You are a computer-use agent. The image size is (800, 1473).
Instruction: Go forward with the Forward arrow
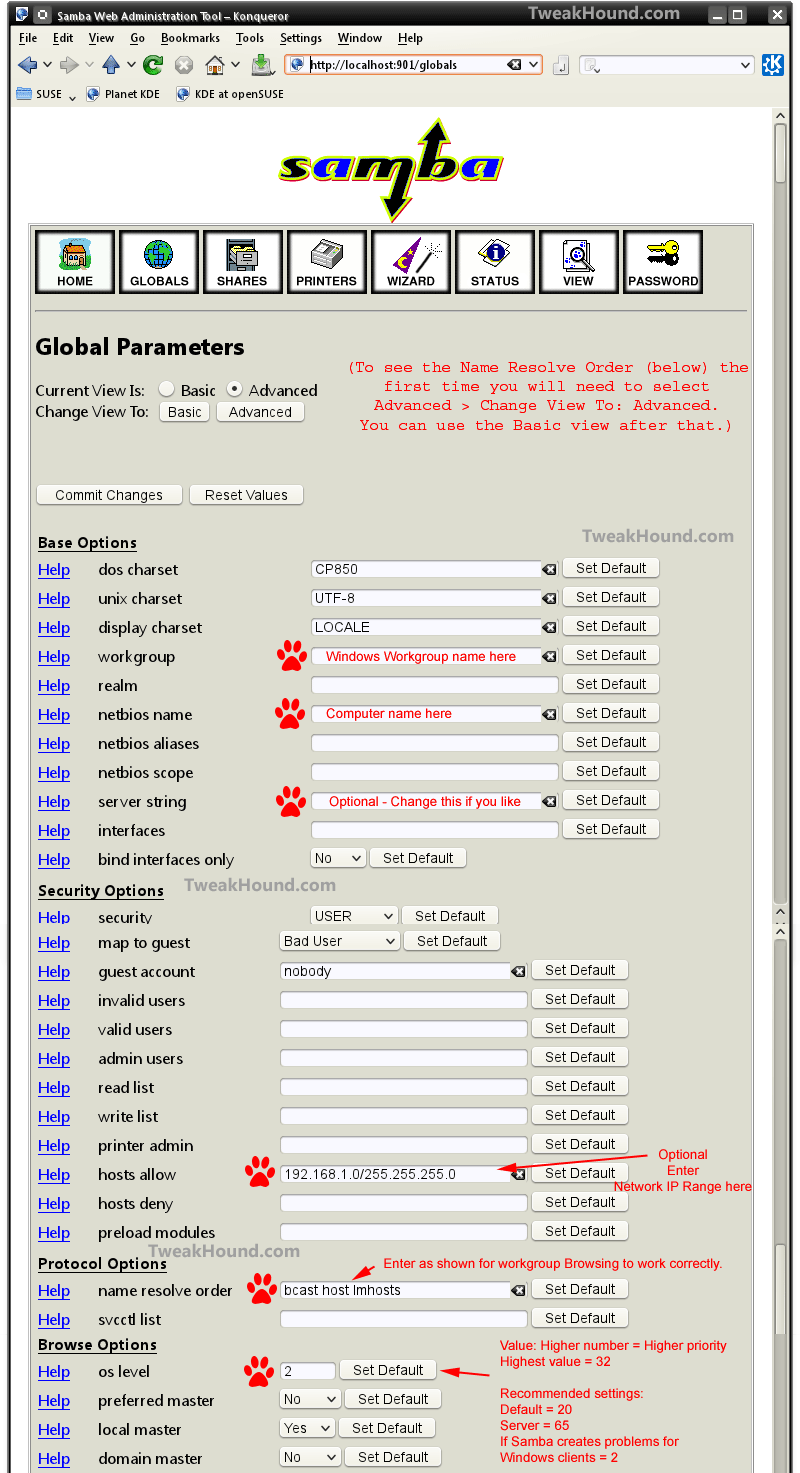pos(69,65)
